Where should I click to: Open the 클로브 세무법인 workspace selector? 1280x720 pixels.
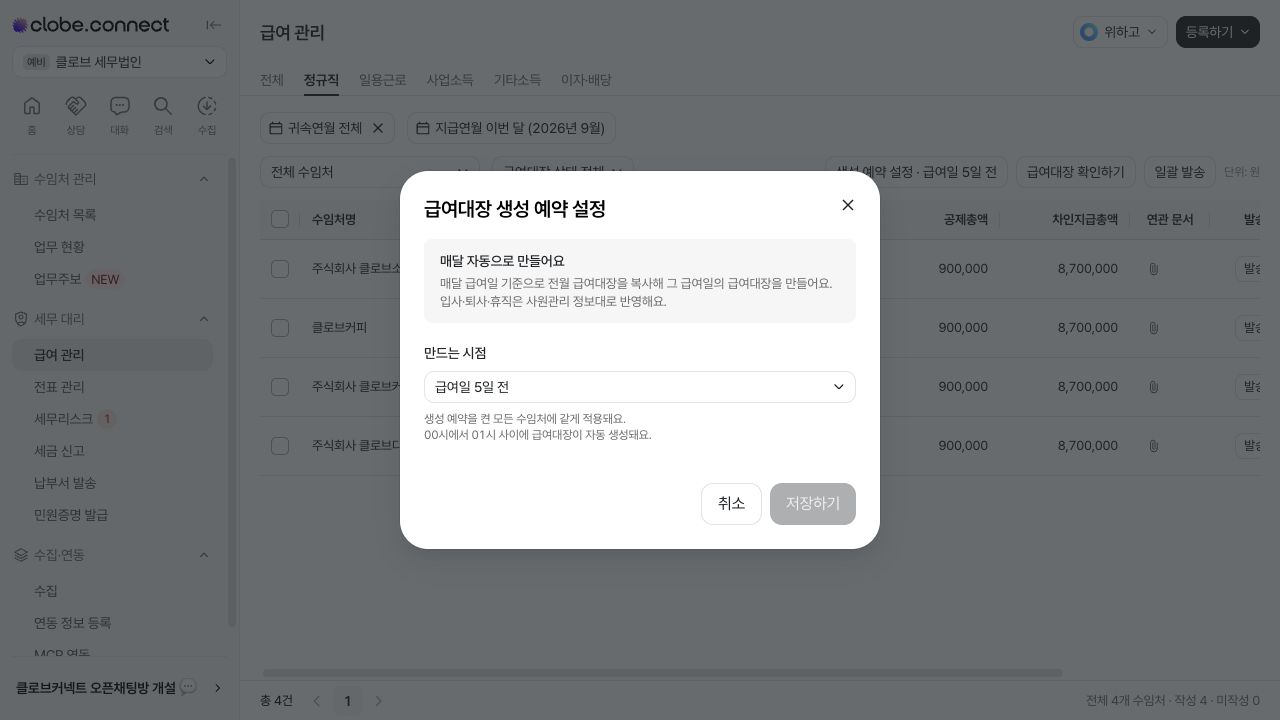tap(120, 62)
